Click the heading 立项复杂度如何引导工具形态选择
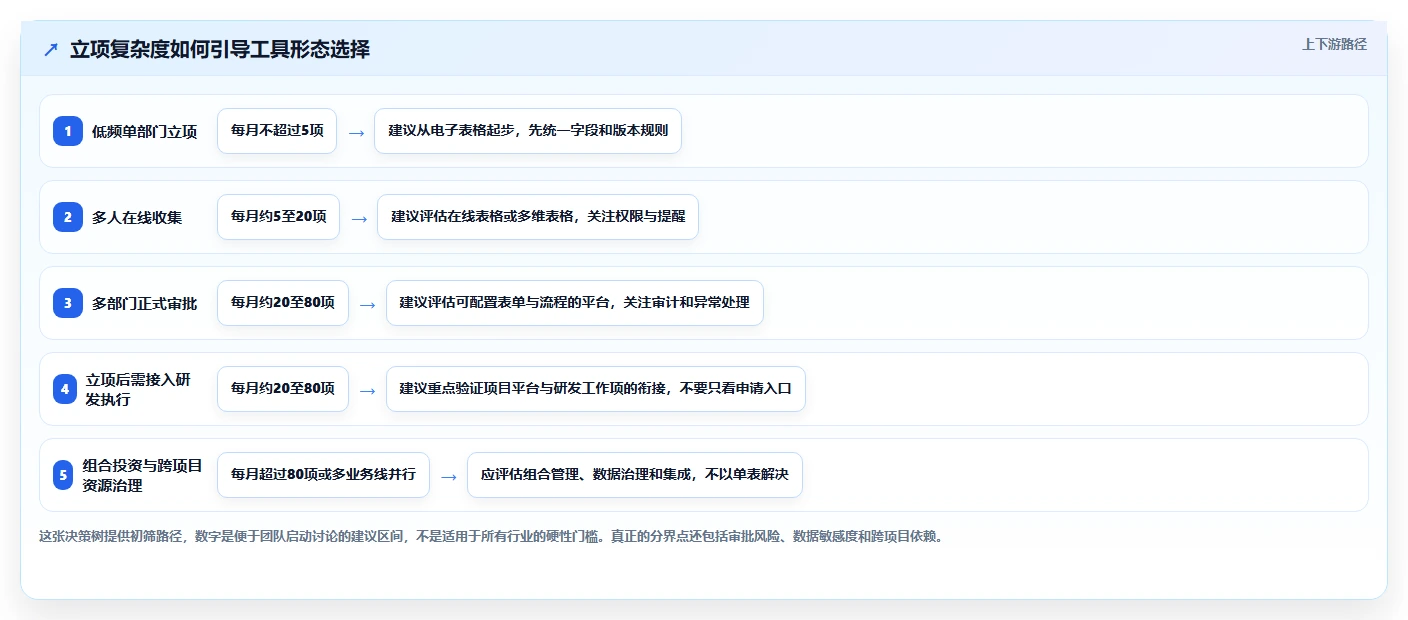 (x=220, y=49)
